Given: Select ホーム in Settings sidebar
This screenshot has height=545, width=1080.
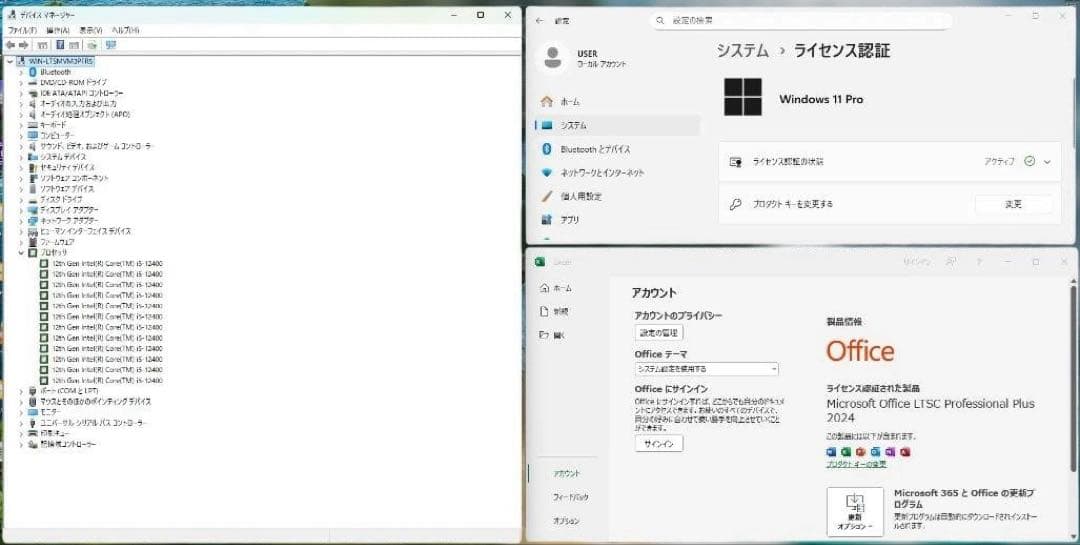Looking at the screenshot, I should [617, 101].
